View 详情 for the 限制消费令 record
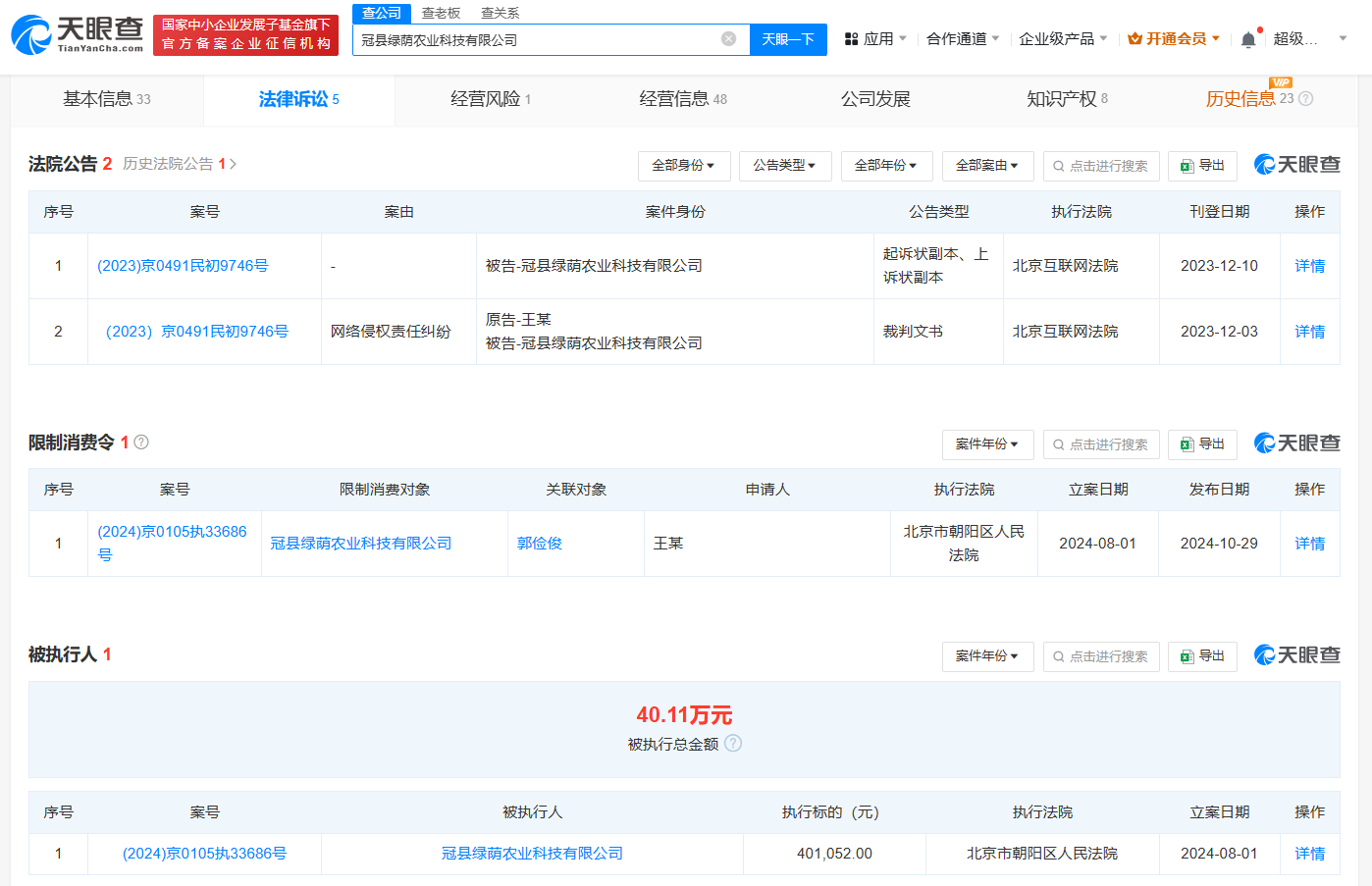Viewport: 1372px width, 886px height. [1309, 544]
